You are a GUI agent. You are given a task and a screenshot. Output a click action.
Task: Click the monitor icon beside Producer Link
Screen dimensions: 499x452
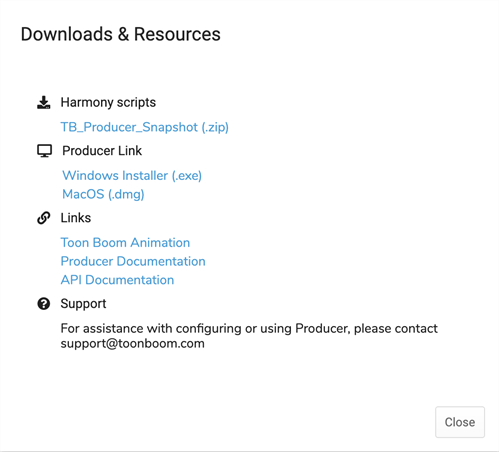(x=44, y=151)
